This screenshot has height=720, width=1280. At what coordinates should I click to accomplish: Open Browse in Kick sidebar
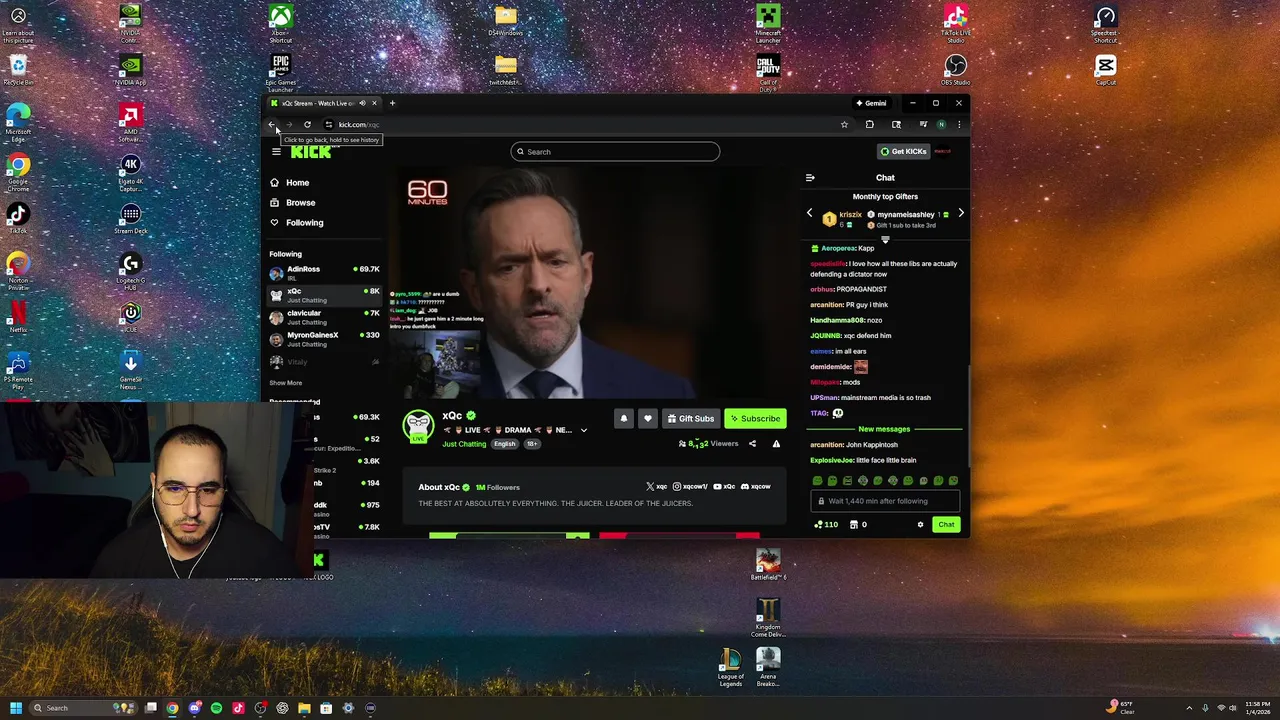coord(300,203)
